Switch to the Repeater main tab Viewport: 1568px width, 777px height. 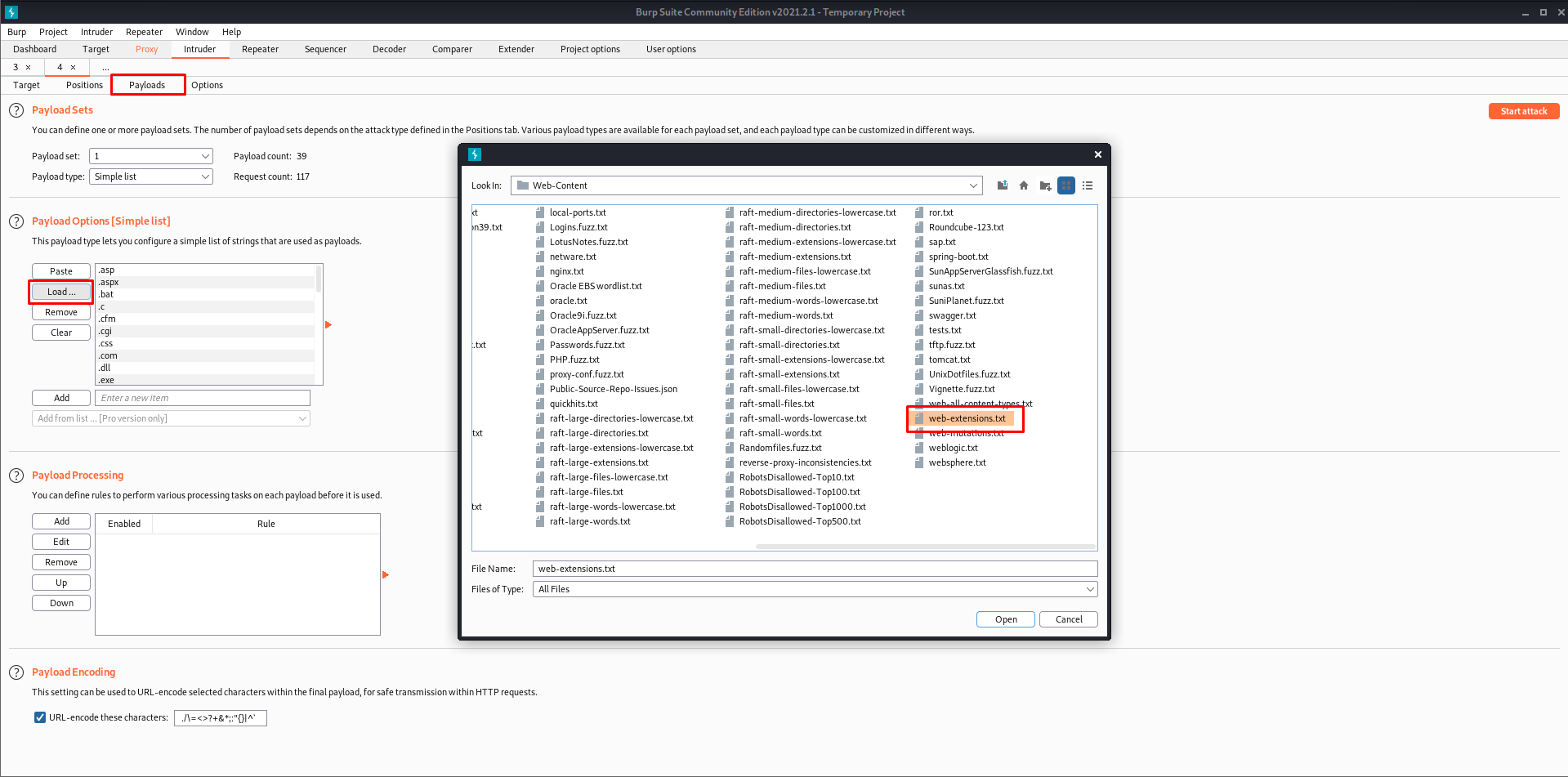point(260,49)
